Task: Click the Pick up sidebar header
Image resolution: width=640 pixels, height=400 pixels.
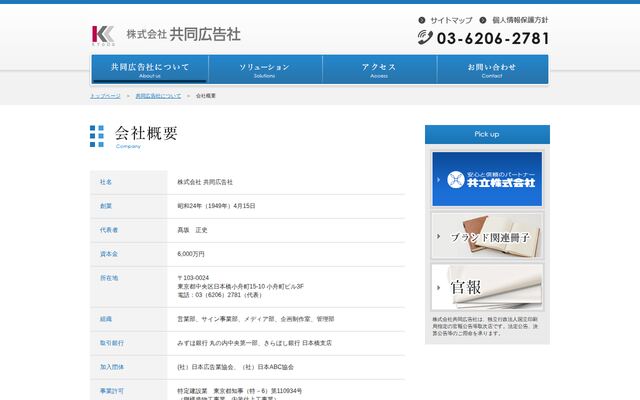Action: [487, 134]
